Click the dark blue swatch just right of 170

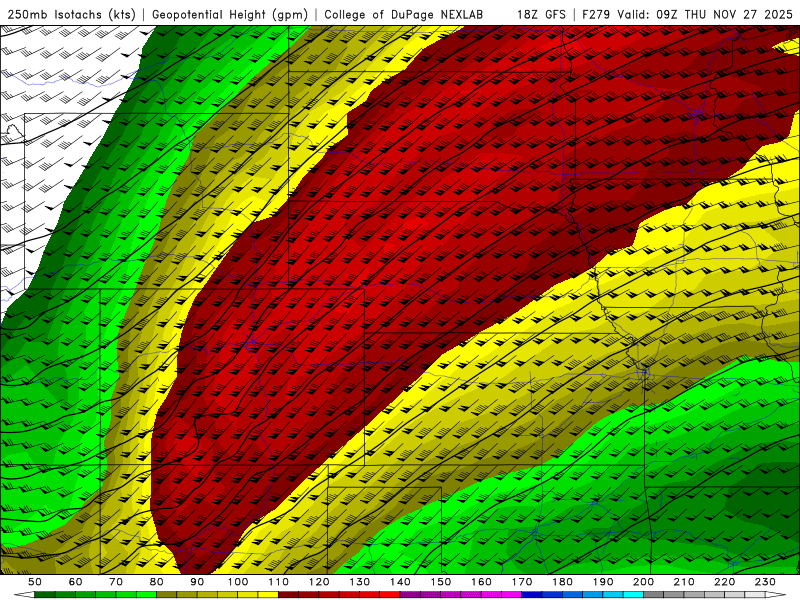tap(532, 594)
